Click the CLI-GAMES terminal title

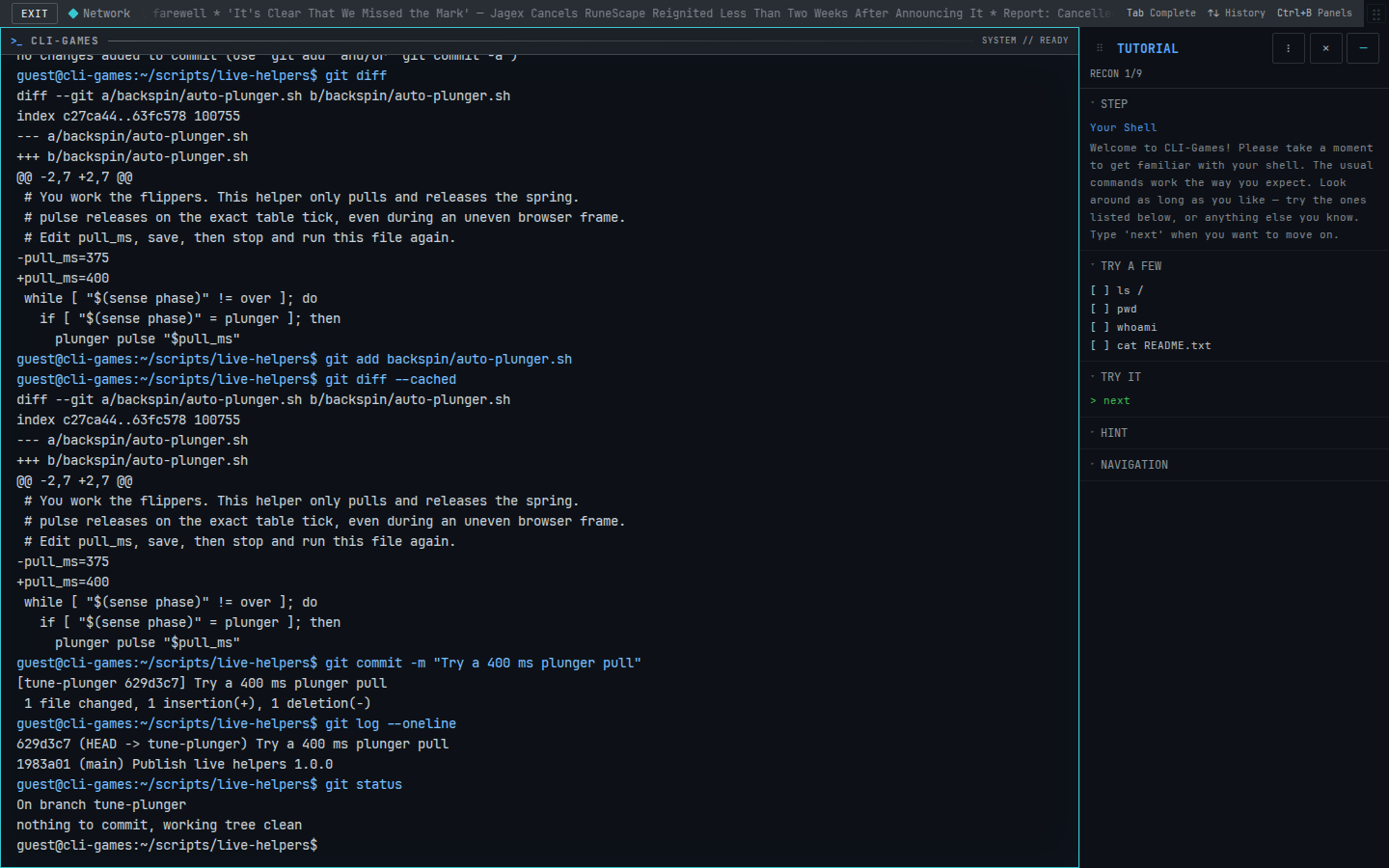point(65,41)
